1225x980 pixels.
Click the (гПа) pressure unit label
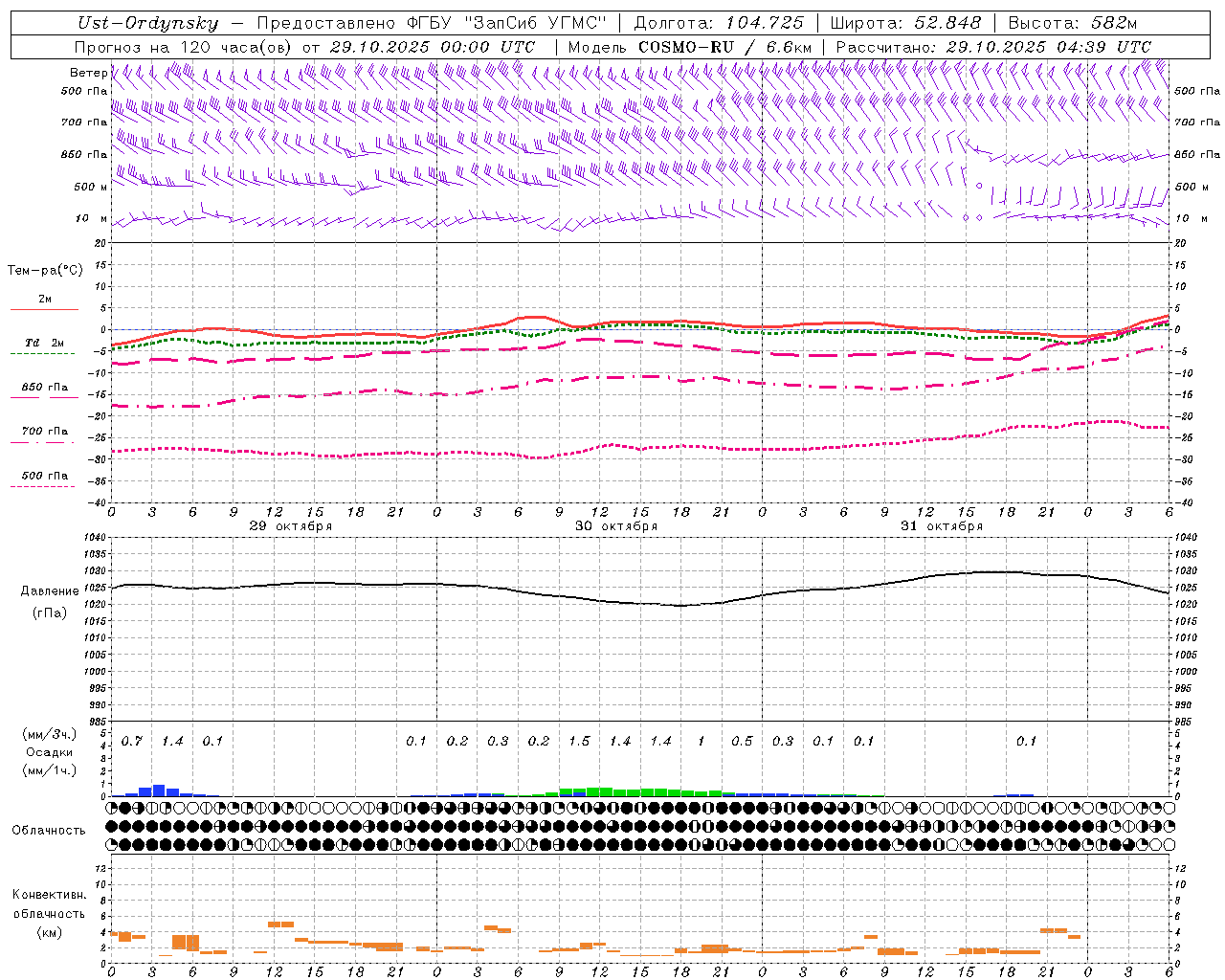[48, 612]
